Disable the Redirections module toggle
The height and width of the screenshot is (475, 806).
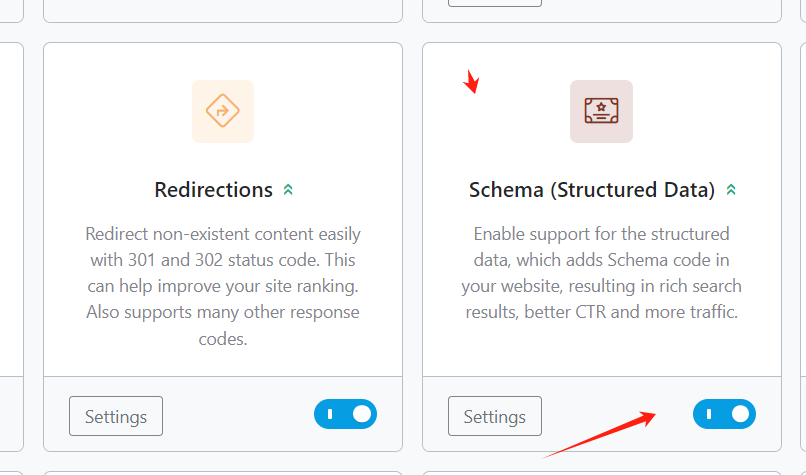345,414
